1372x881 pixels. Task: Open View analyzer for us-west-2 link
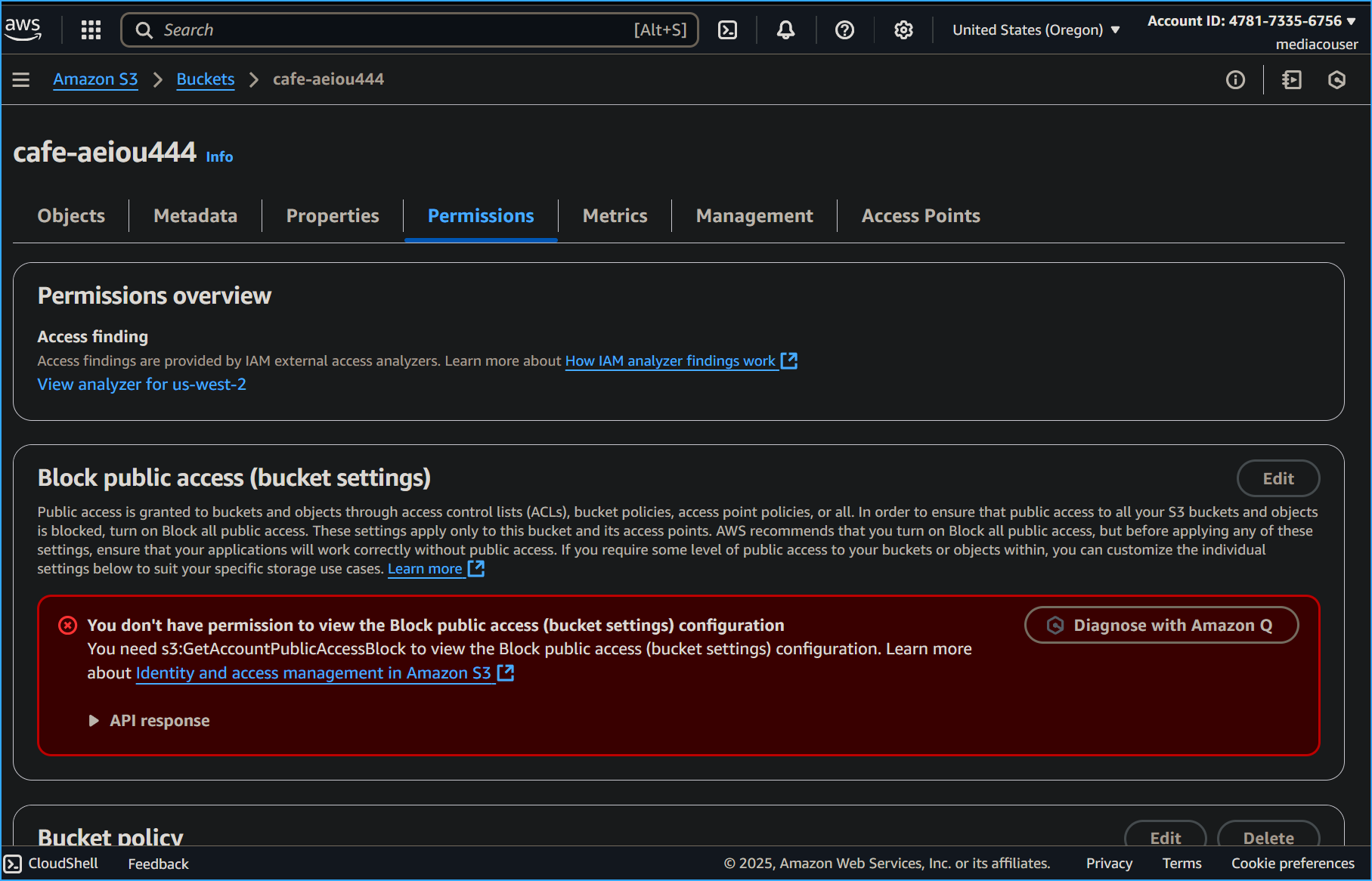point(141,384)
